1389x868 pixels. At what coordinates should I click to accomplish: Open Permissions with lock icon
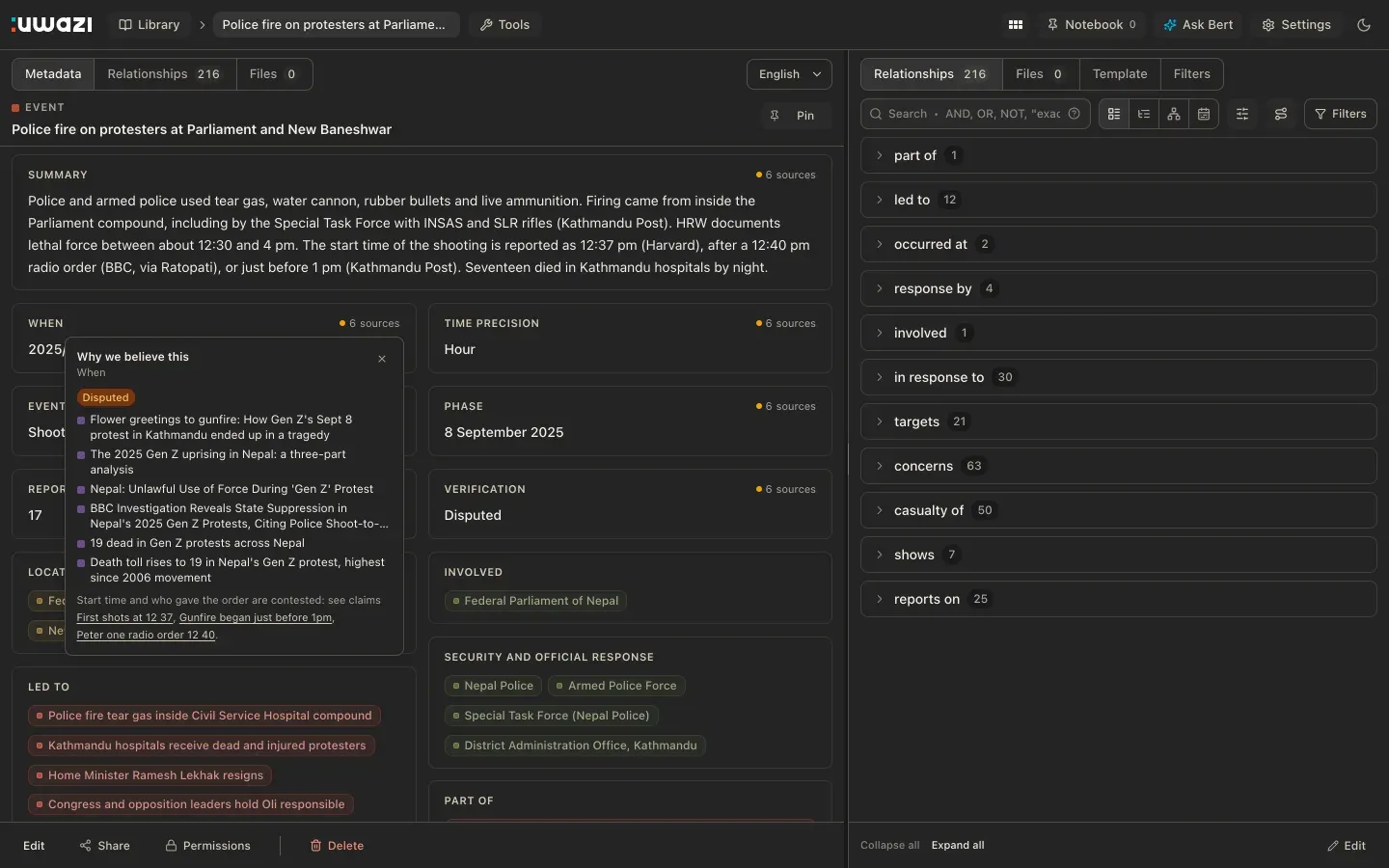click(x=208, y=846)
